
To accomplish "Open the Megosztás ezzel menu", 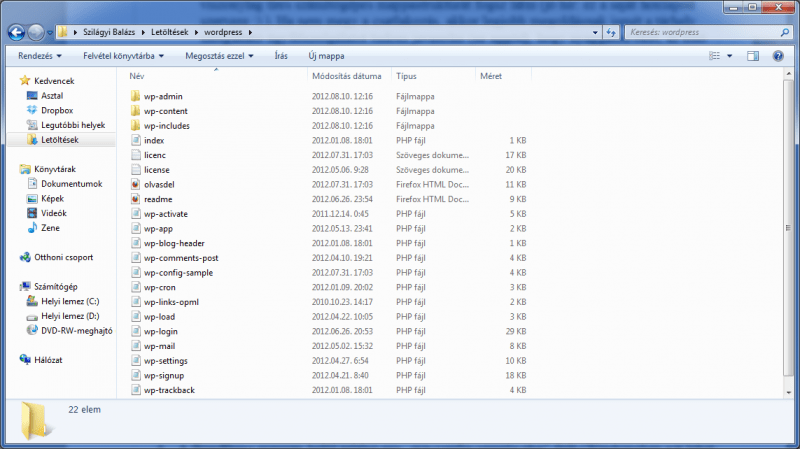I will click(219, 56).
